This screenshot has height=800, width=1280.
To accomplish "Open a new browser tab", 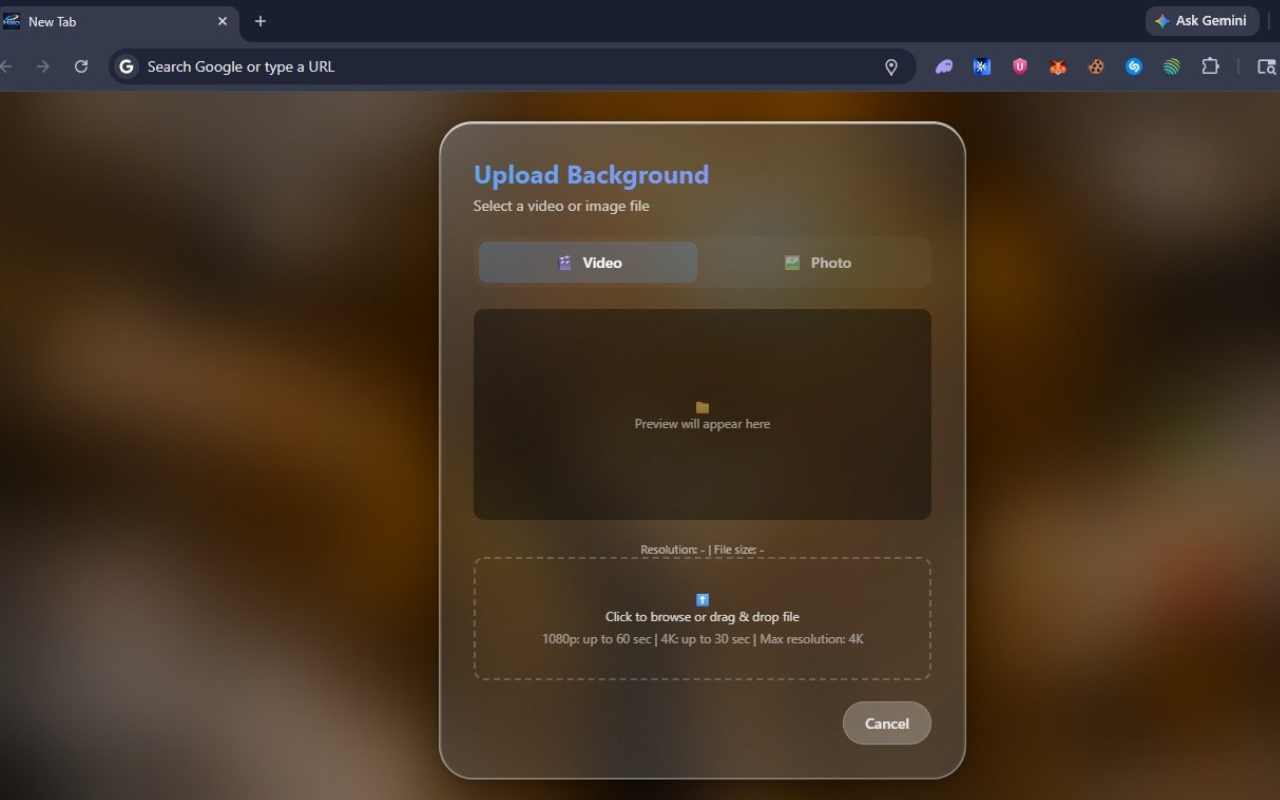I will [x=260, y=21].
